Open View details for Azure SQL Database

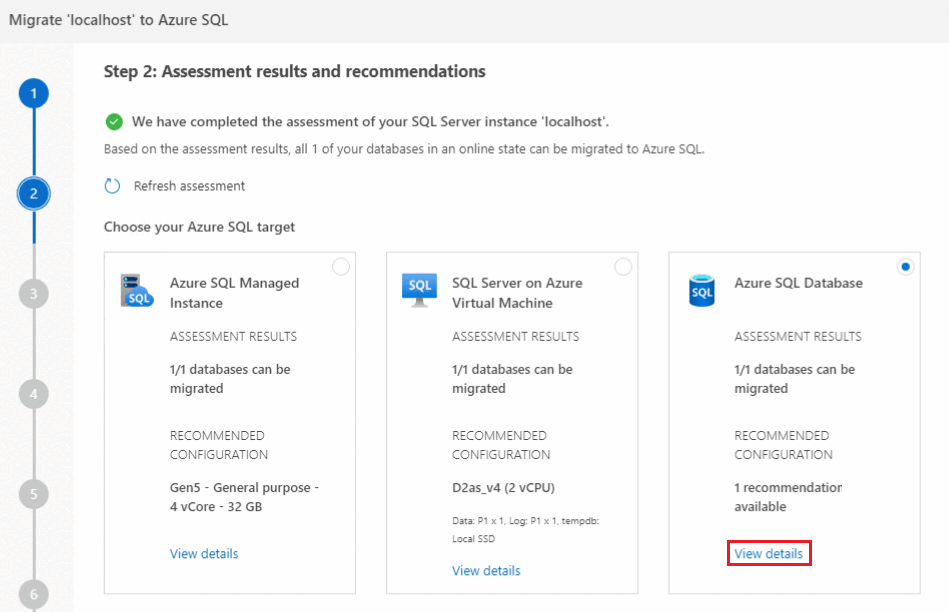pos(768,554)
